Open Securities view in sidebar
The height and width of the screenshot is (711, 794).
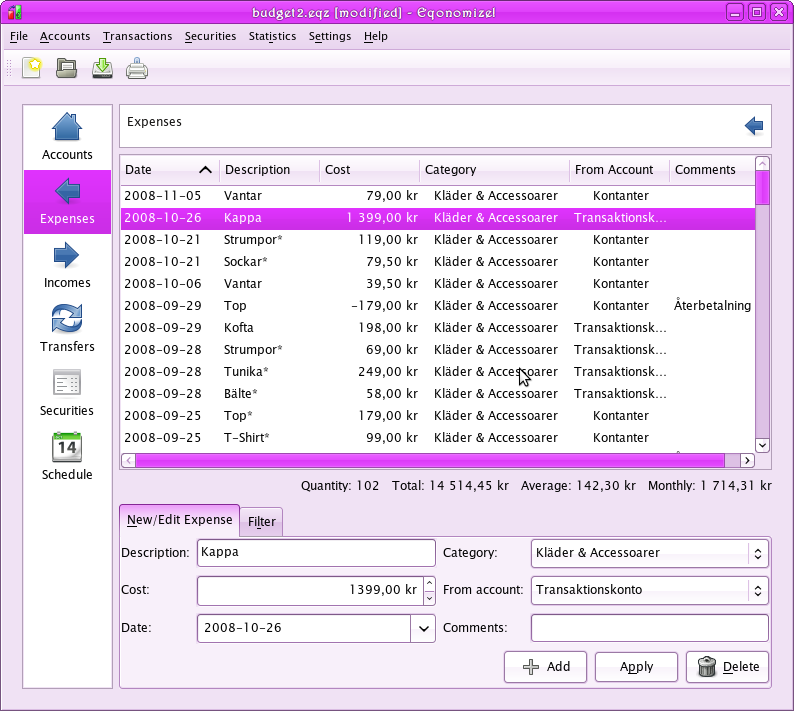pos(67,393)
